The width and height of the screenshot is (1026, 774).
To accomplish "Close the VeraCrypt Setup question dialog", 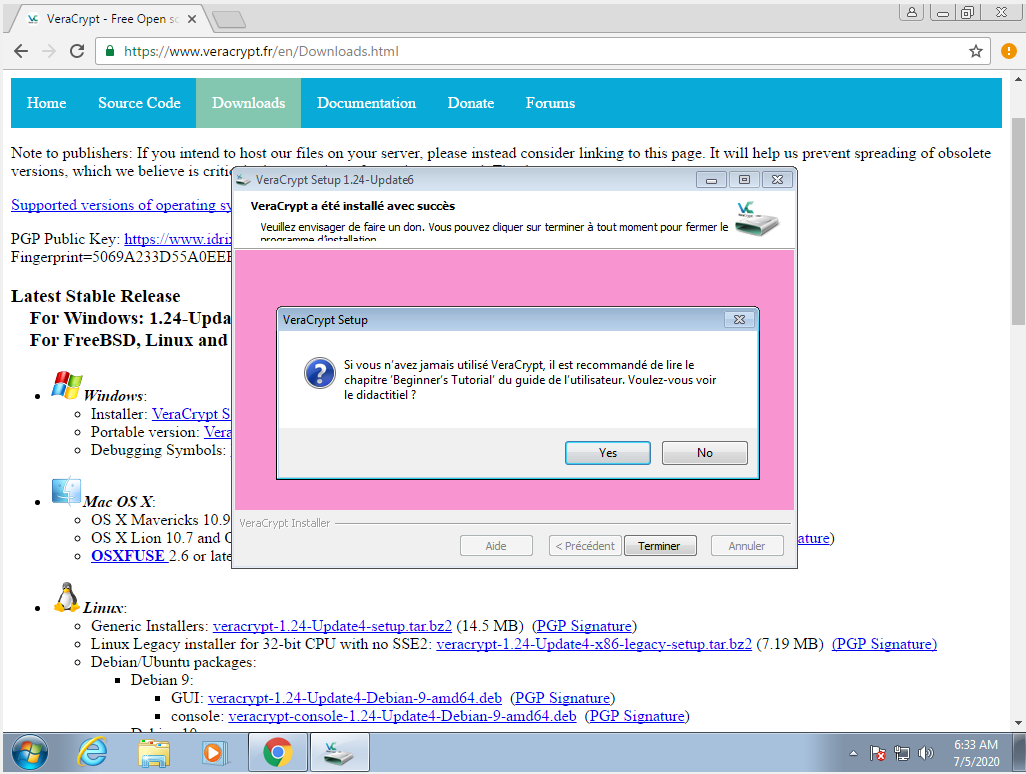I will [x=739, y=319].
